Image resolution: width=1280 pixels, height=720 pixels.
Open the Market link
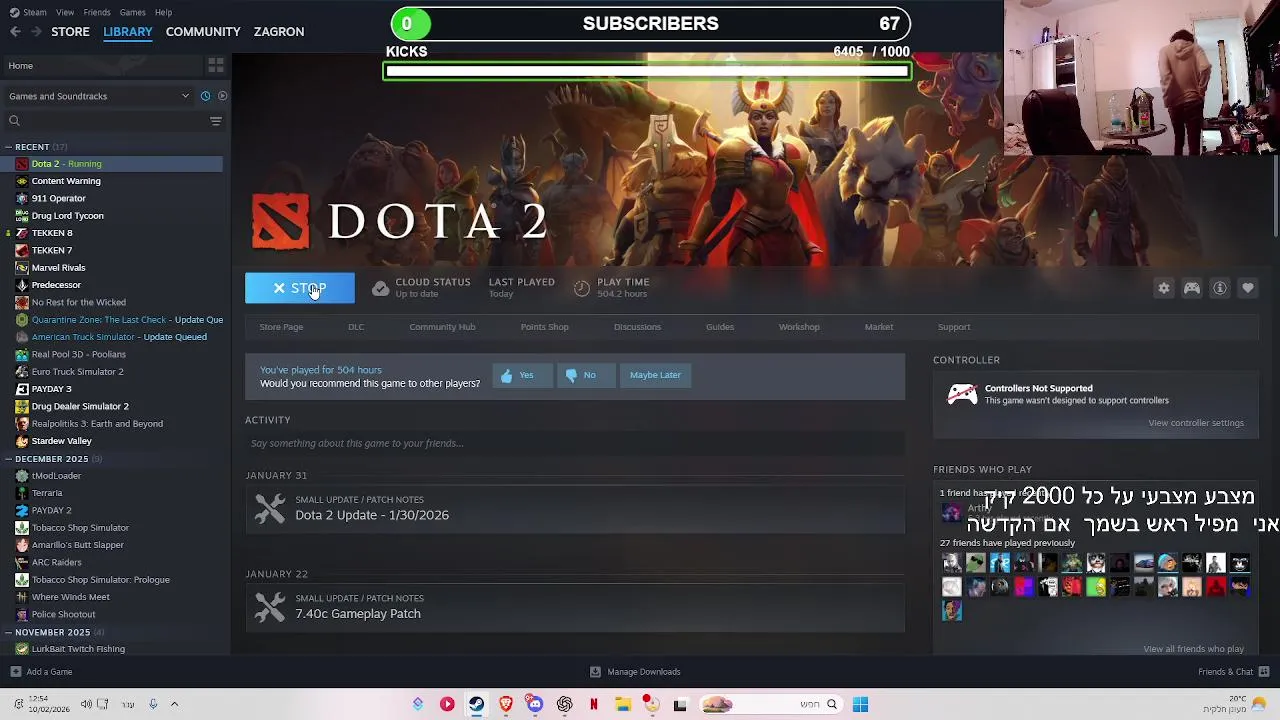[879, 327]
